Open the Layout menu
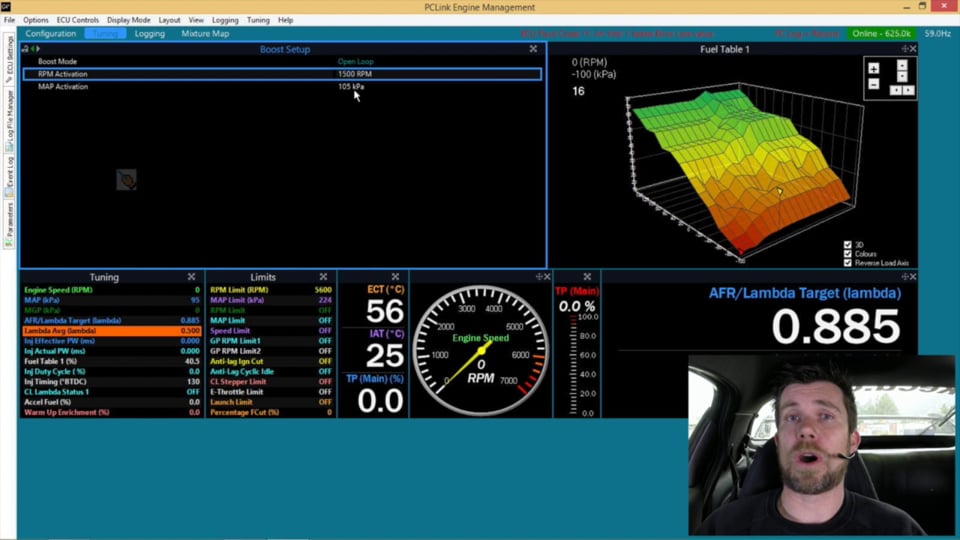The height and width of the screenshot is (540, 960). 169,20
